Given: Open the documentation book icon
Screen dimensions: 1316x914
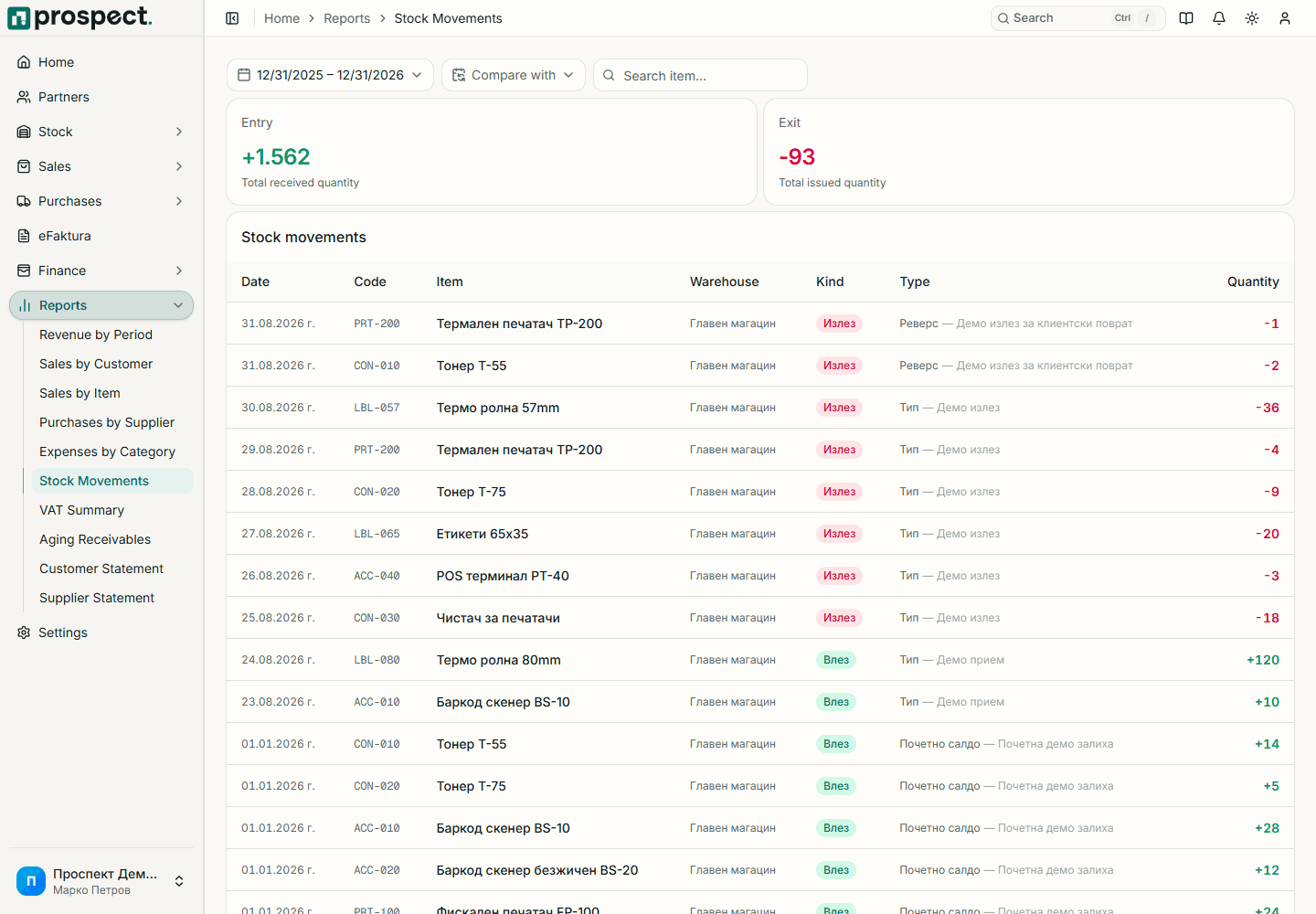Looking at the screenshot, I should tap(1186, 18).
